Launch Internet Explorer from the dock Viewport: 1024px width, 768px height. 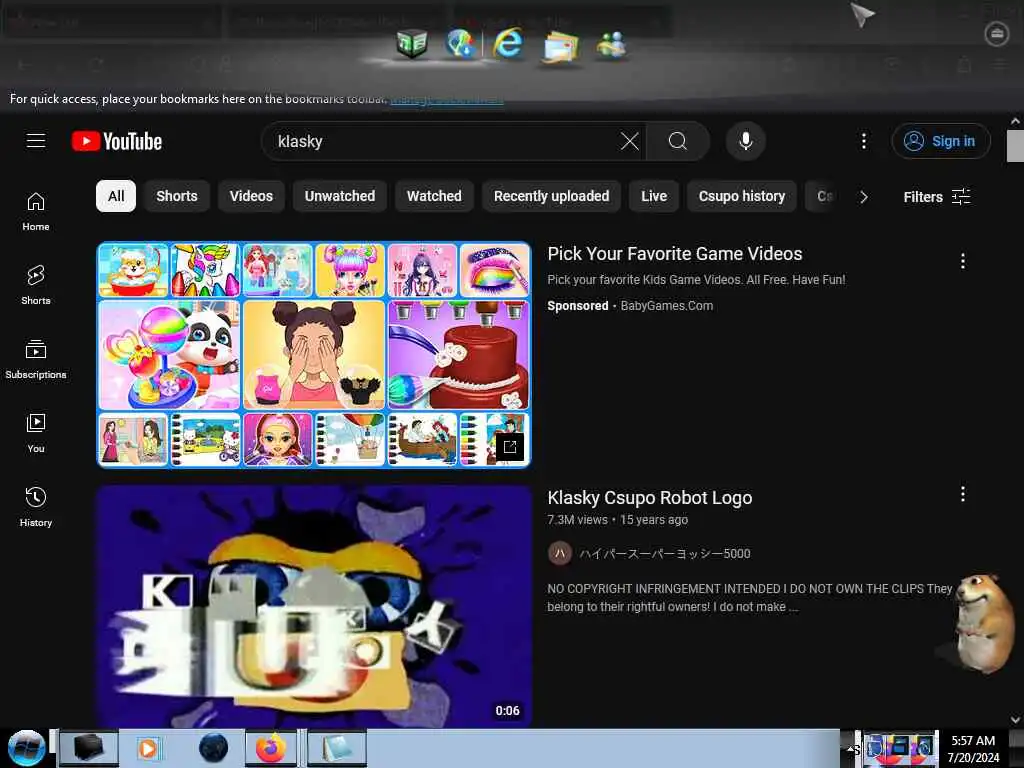coord(508,44)
